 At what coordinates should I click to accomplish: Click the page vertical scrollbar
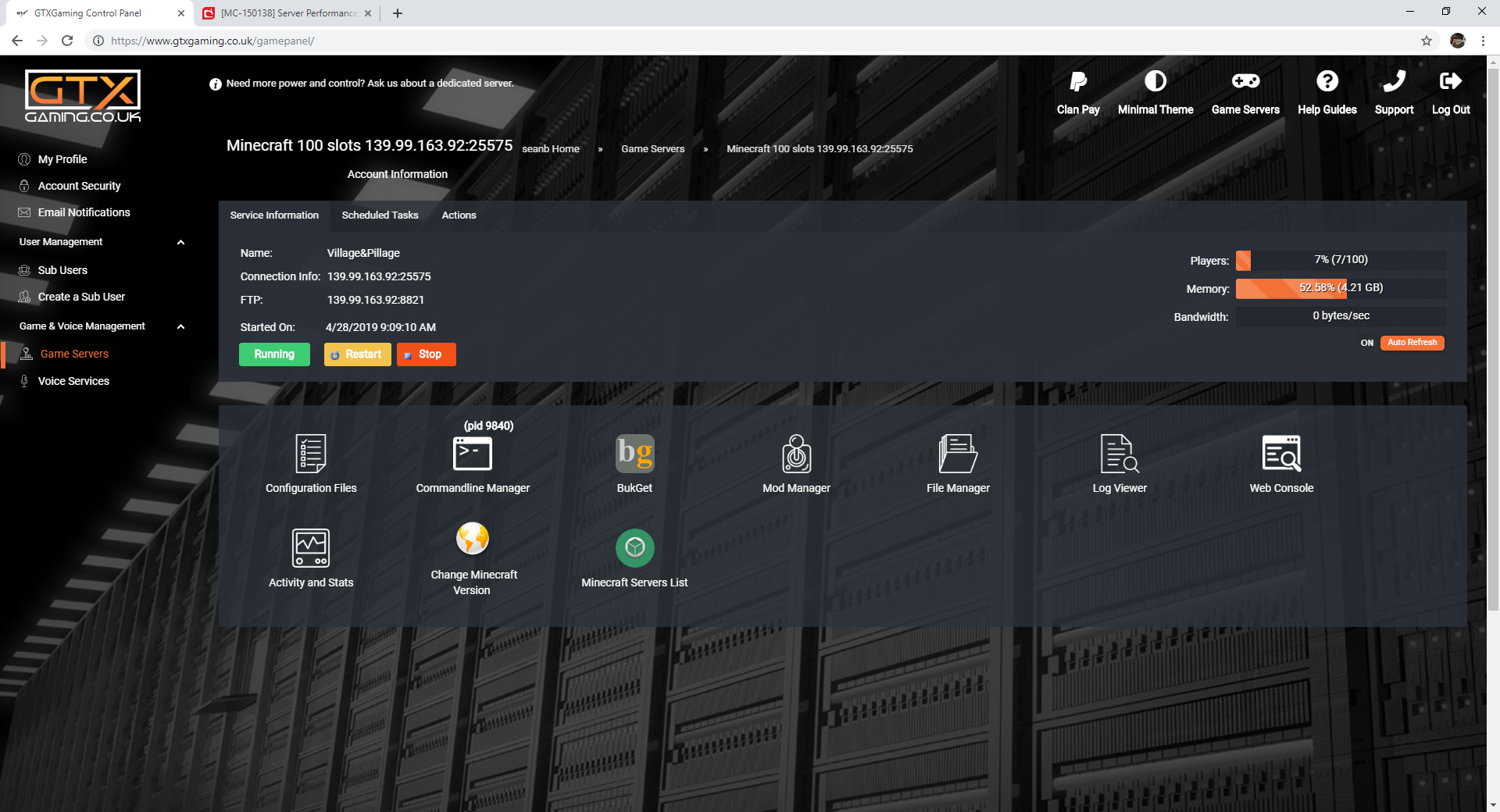coord(1493,340)
